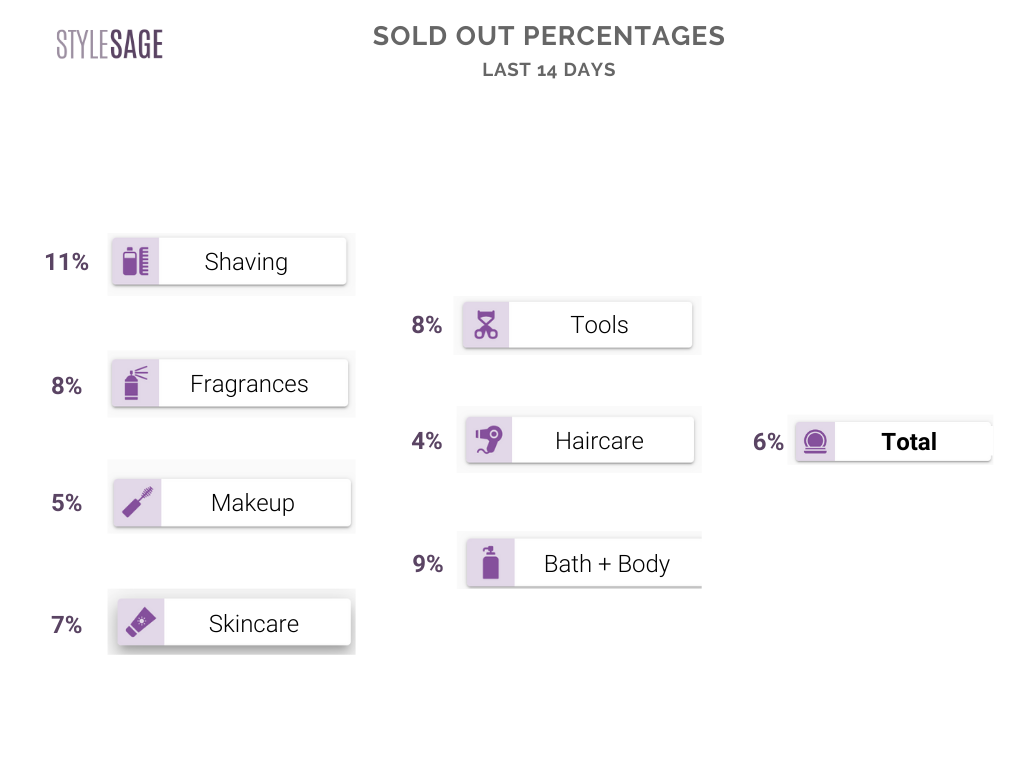1024x768 pixels.
Task: Click the StyleSage logo
Action: (109, 44)
